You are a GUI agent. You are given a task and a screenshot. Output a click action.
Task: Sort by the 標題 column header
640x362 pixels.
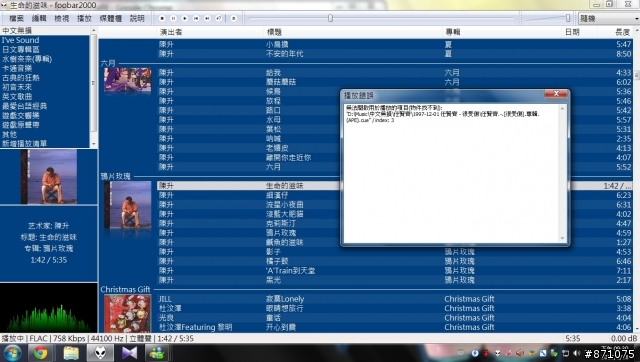point(274,32)
